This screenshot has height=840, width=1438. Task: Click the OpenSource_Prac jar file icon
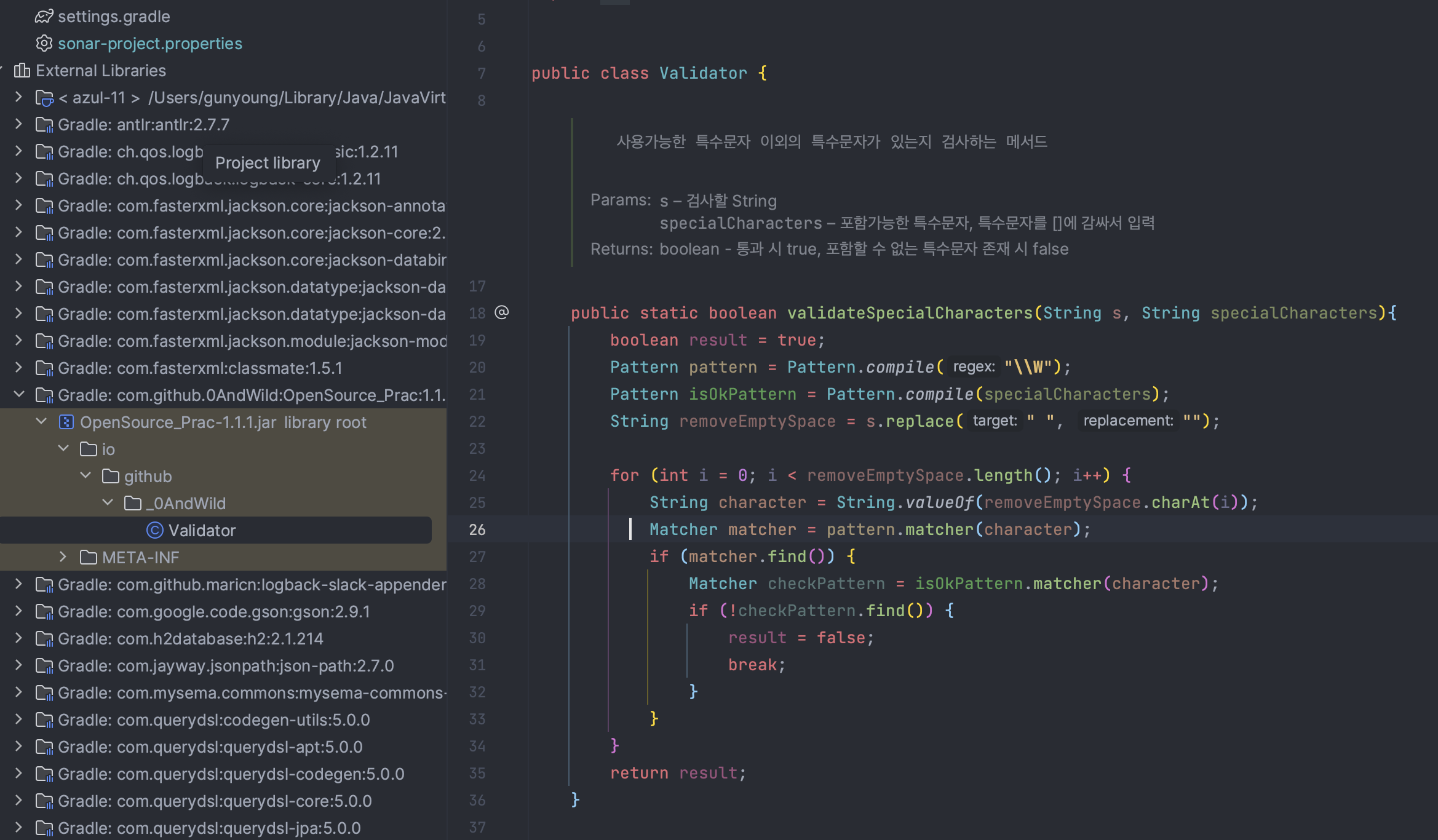[66, 422]
